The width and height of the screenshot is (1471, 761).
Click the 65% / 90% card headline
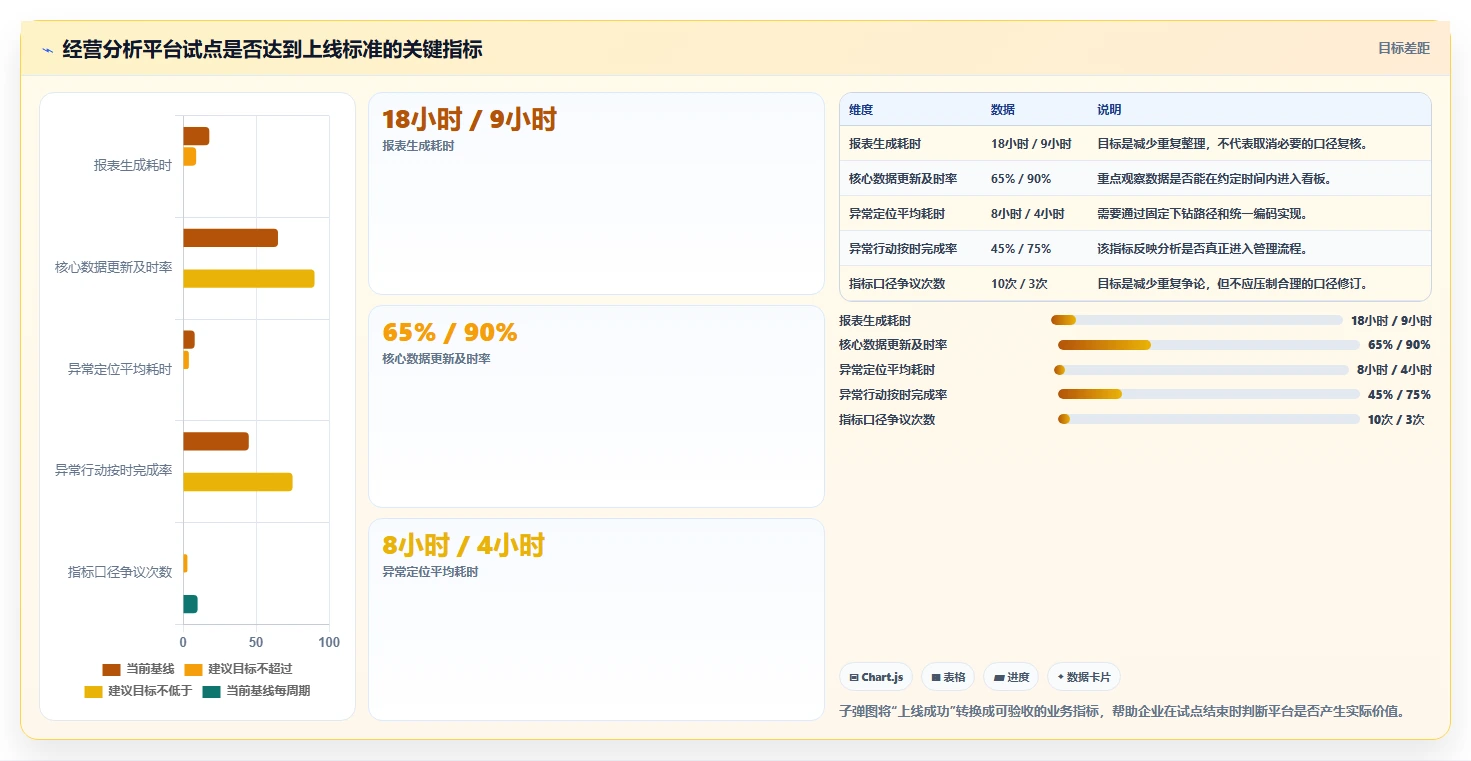coord(450,333)
